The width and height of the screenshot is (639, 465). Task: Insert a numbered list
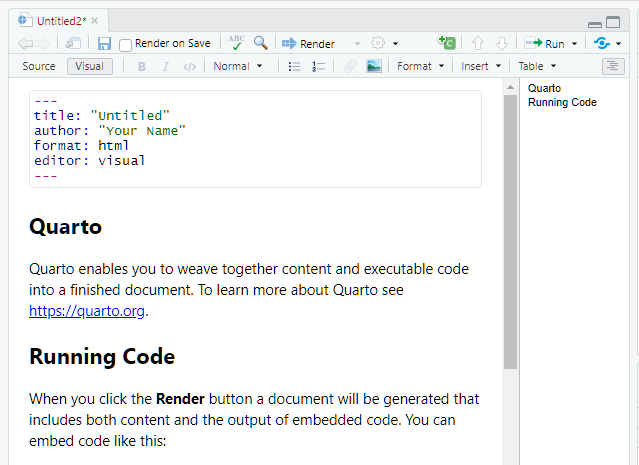coord(318,66)
